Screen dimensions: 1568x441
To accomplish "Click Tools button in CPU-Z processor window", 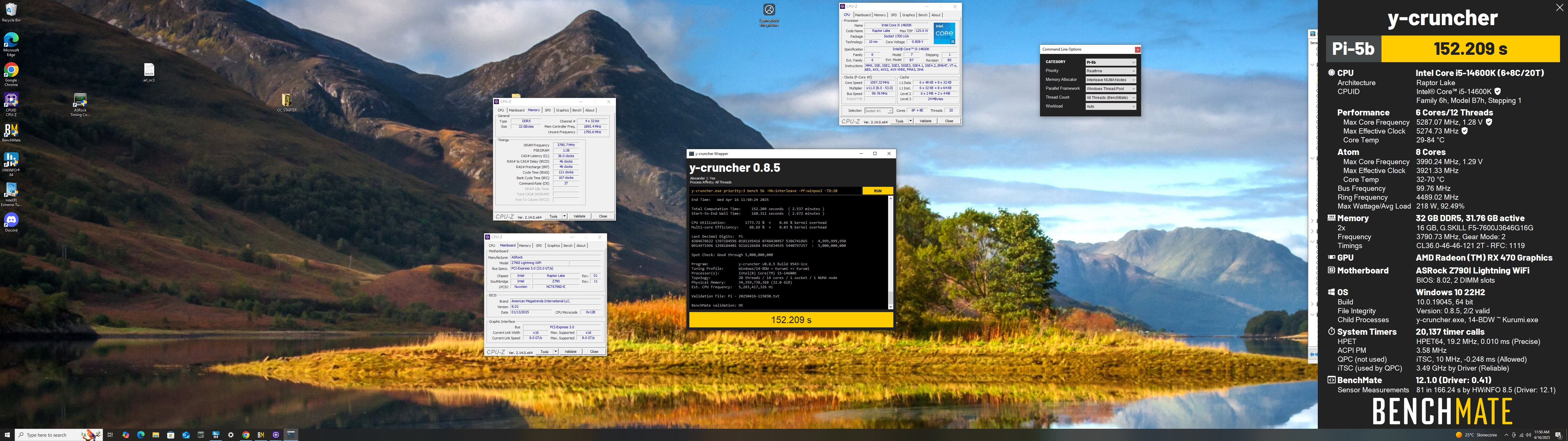I will (900, 121).
